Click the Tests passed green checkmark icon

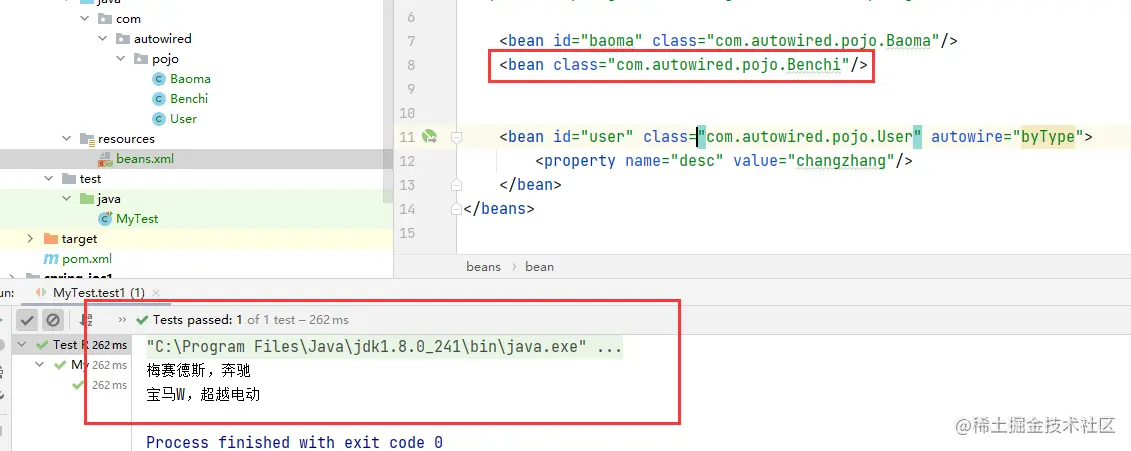point(142,320)
